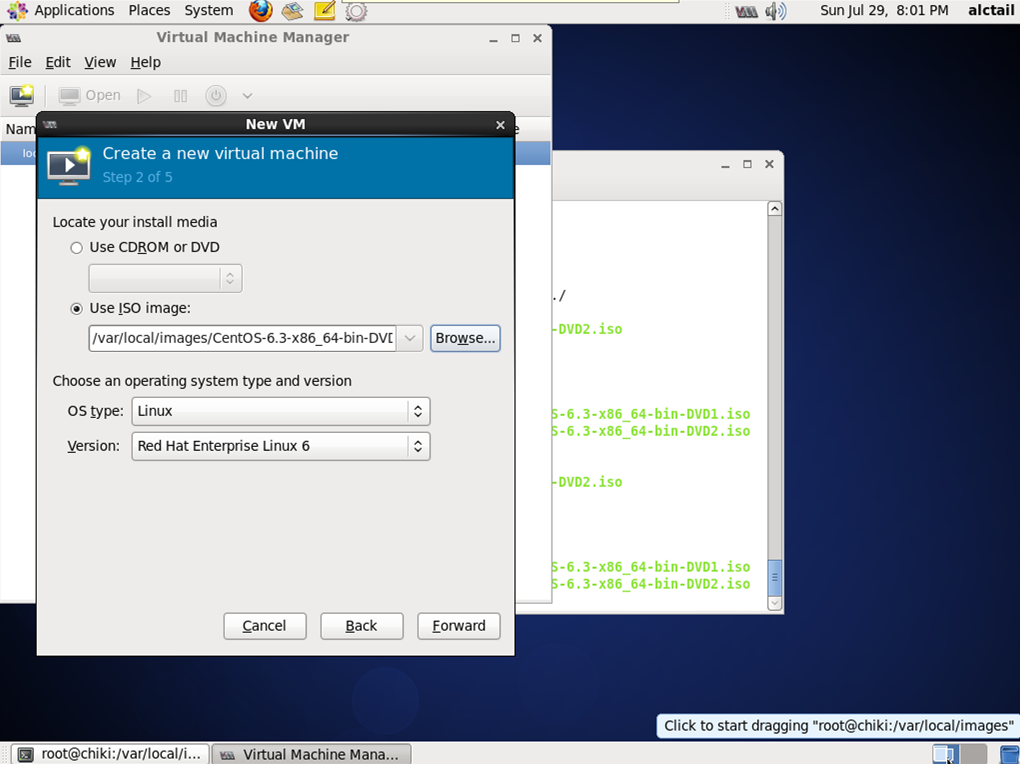
Task: Click the Pause toolbar button
Action: [180, 96]
